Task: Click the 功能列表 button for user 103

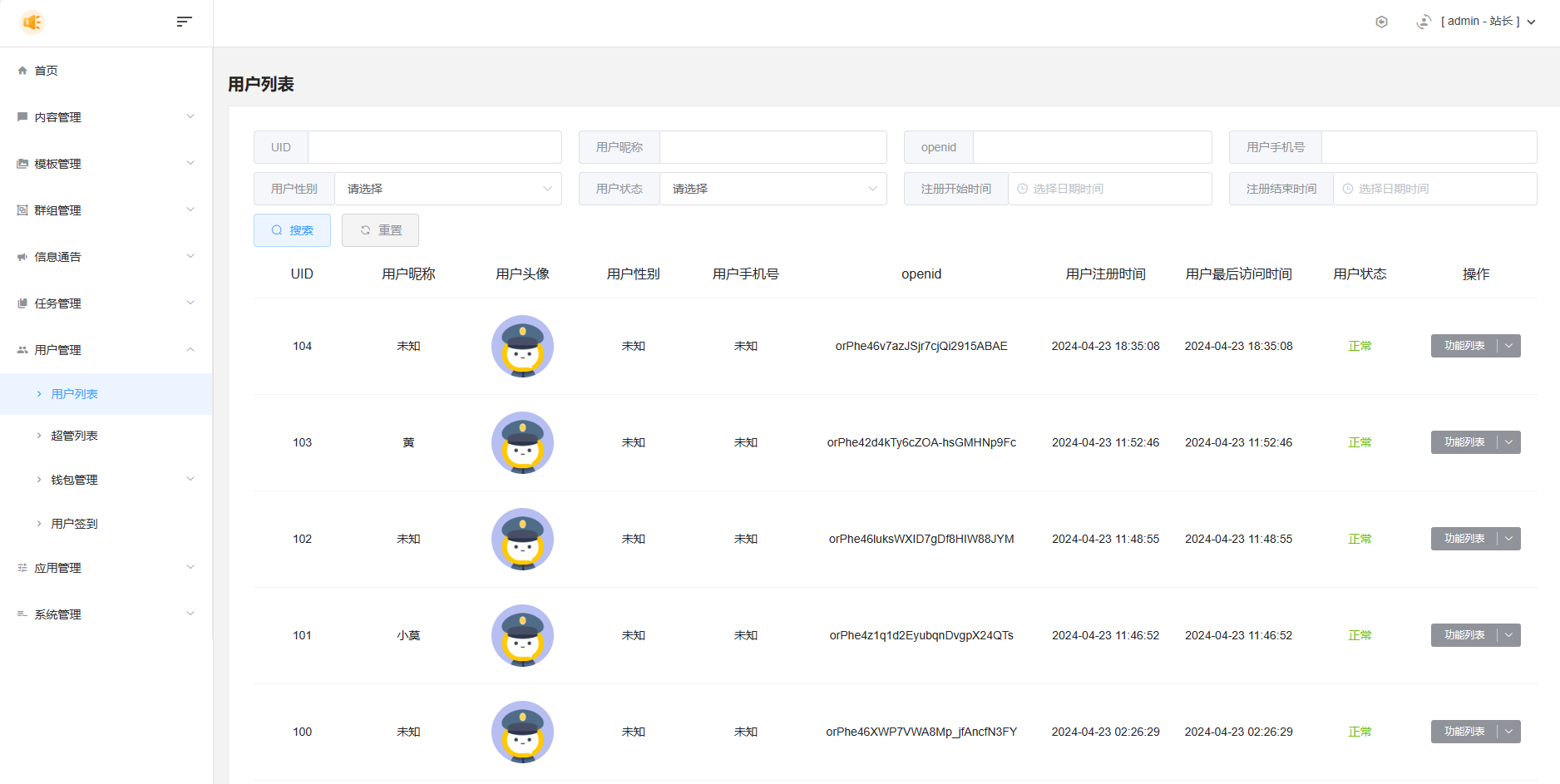Action: 1464,442
